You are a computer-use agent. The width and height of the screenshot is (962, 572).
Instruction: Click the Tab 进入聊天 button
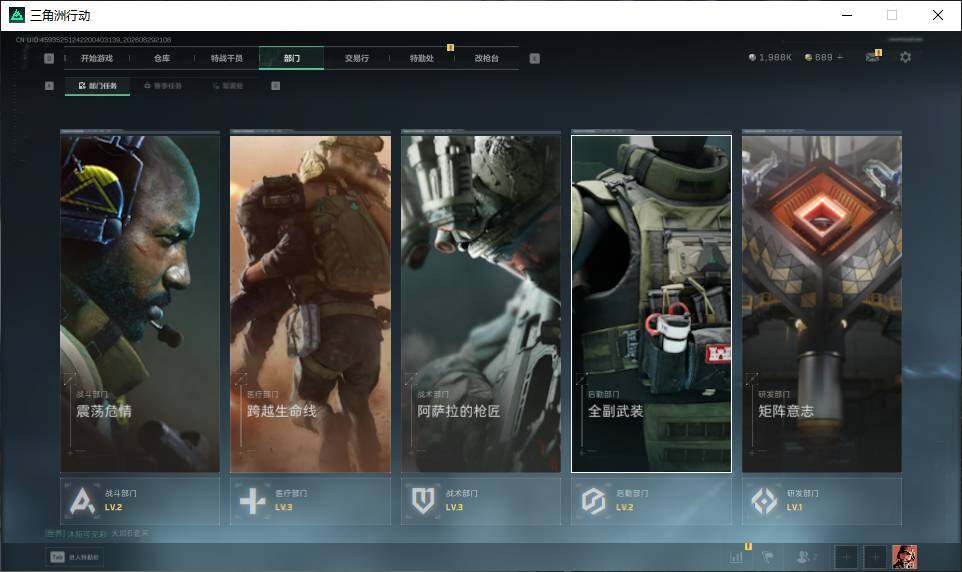(75, 557)
